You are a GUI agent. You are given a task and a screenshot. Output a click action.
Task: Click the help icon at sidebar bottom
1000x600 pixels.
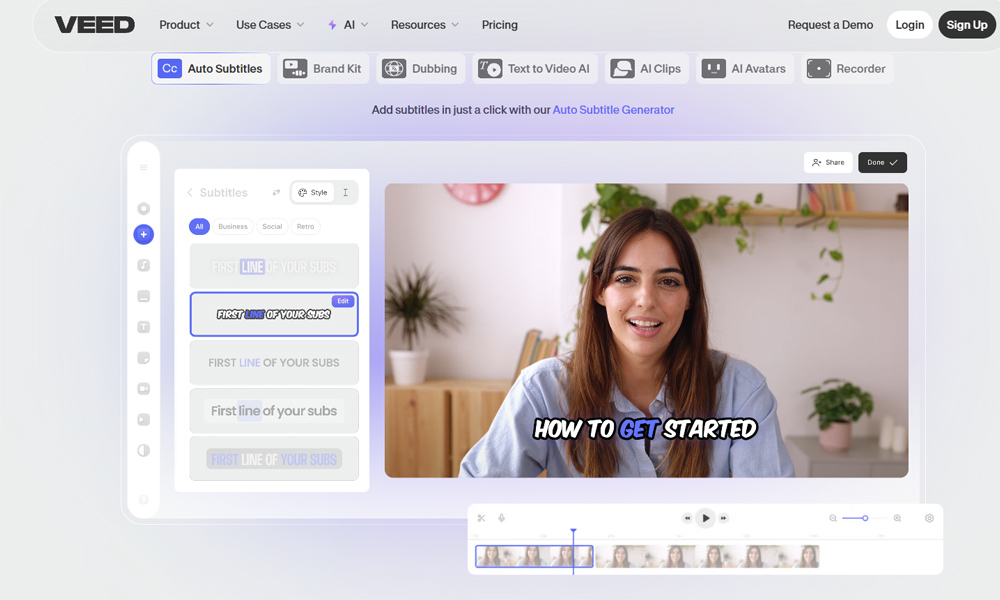pyautogui.click(x=143, y=500)
